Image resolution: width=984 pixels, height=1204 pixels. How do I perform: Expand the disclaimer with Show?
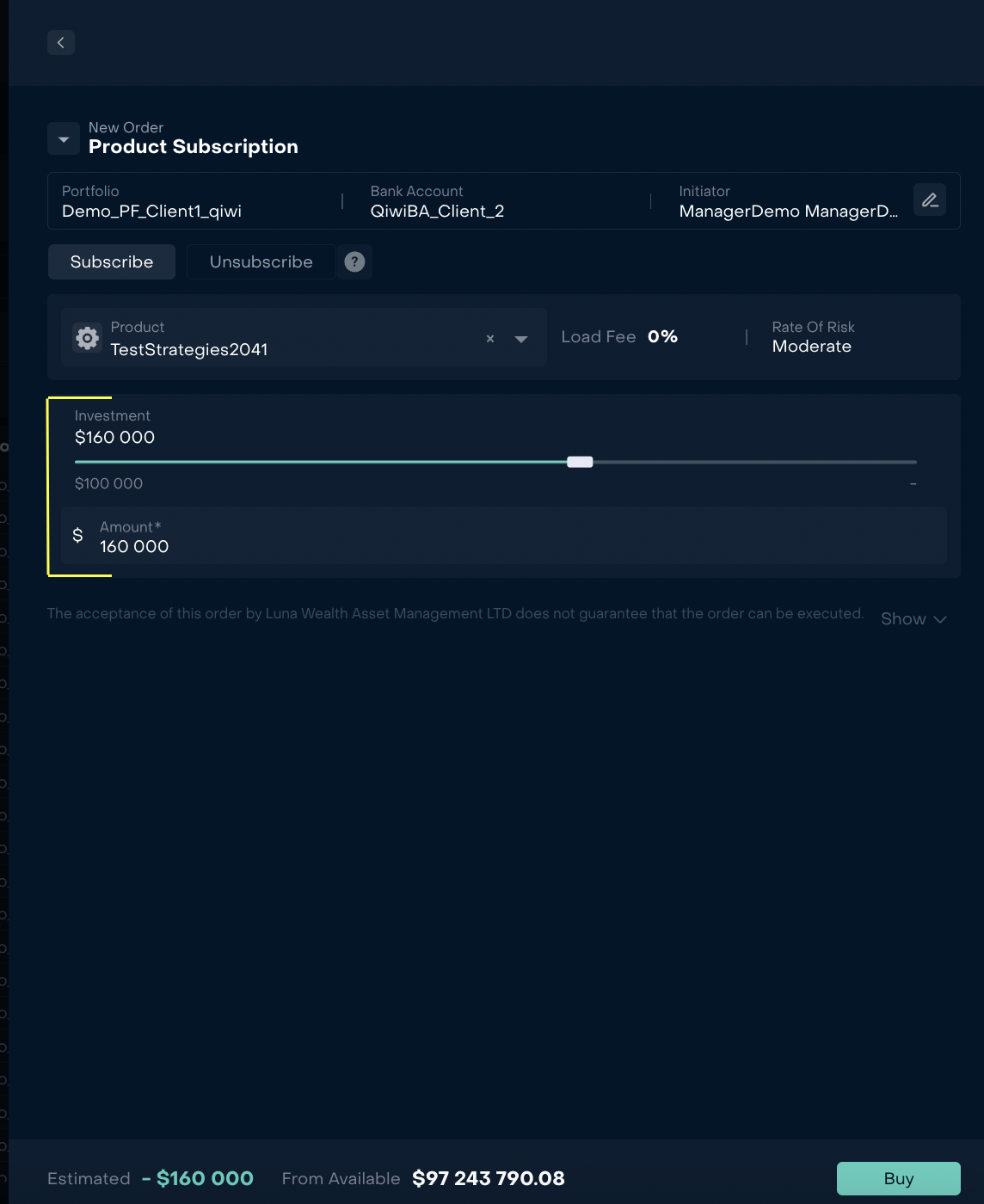point(913,619)
